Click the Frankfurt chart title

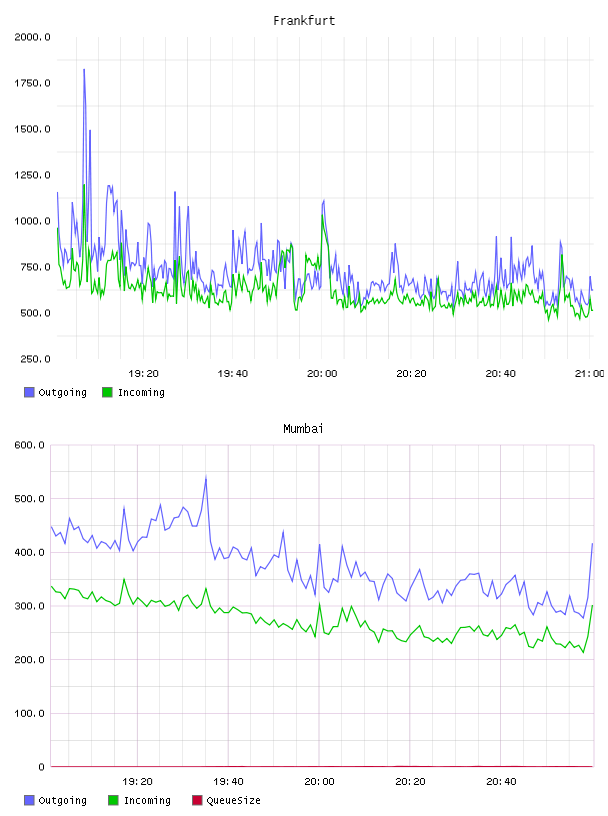coord(304,21)
